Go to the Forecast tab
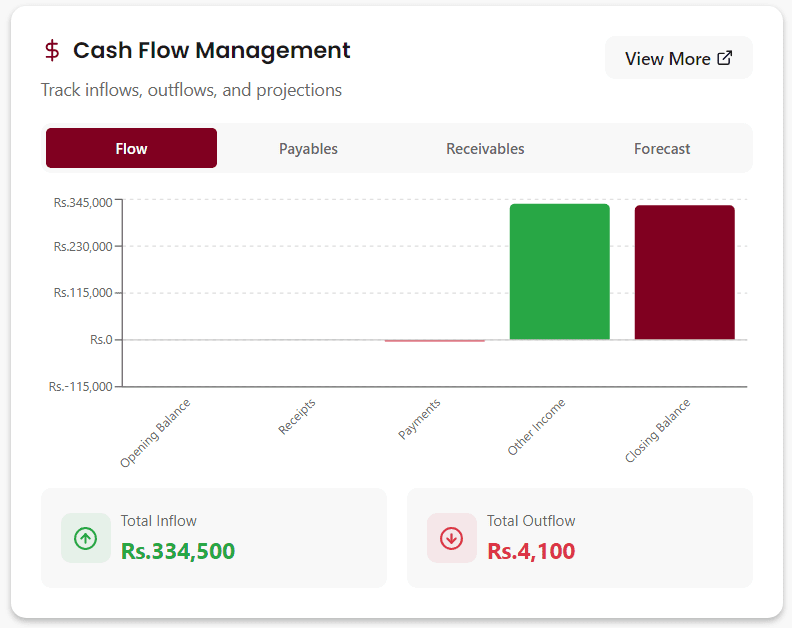This screenshot has width=792, height=628. pos(662,148)
